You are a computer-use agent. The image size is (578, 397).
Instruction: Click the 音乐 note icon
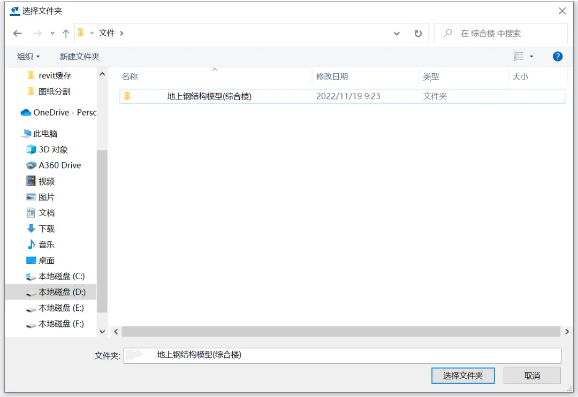(31, 244)
